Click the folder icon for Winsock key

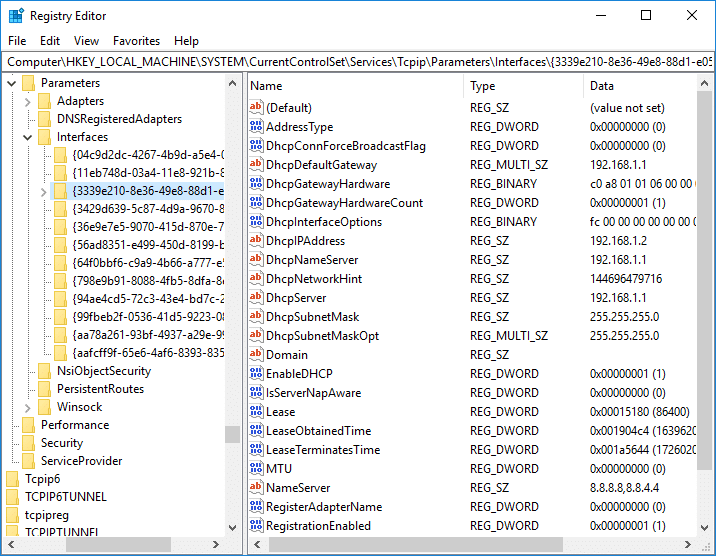click(45, 407)
